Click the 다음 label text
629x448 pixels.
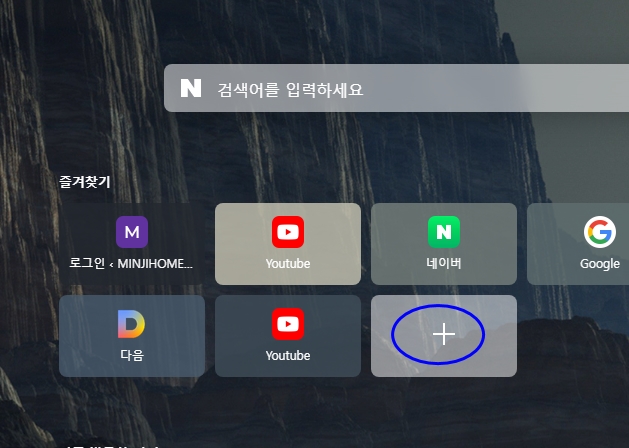[x=132, y=355]
